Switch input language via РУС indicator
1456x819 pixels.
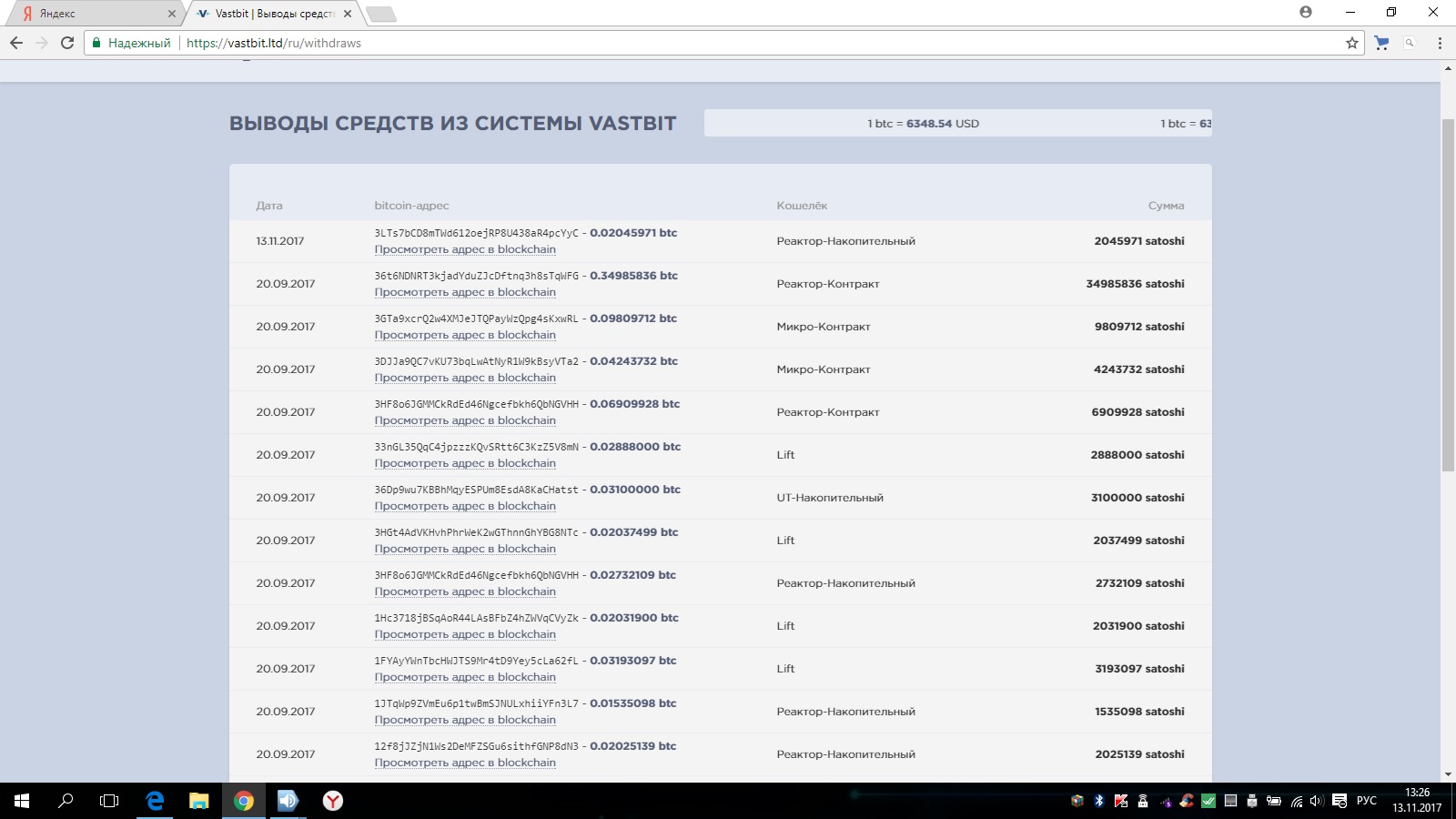[x=1367, y=801]
